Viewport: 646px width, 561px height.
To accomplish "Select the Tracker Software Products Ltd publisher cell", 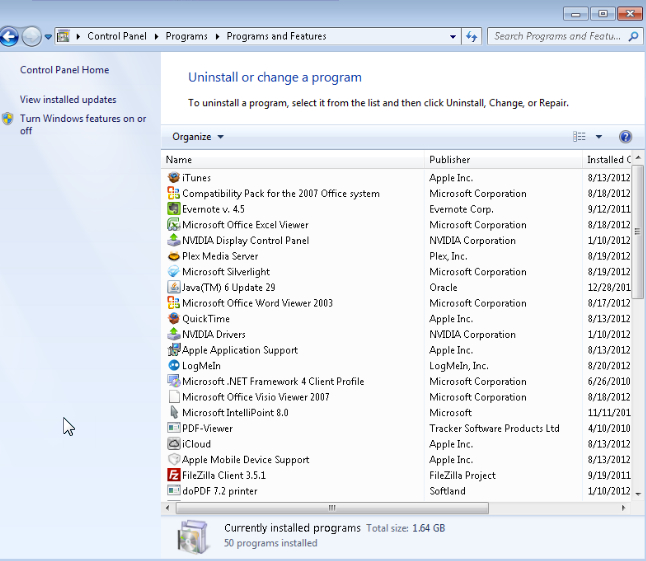I will pyautogui.click(x=494, y=428).
